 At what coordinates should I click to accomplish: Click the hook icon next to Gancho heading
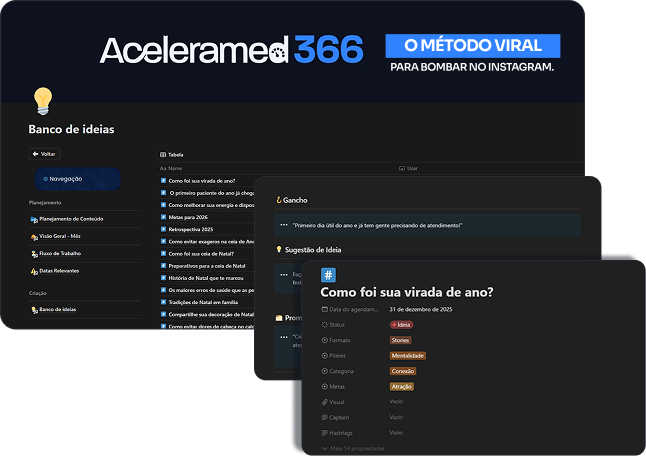279,200
